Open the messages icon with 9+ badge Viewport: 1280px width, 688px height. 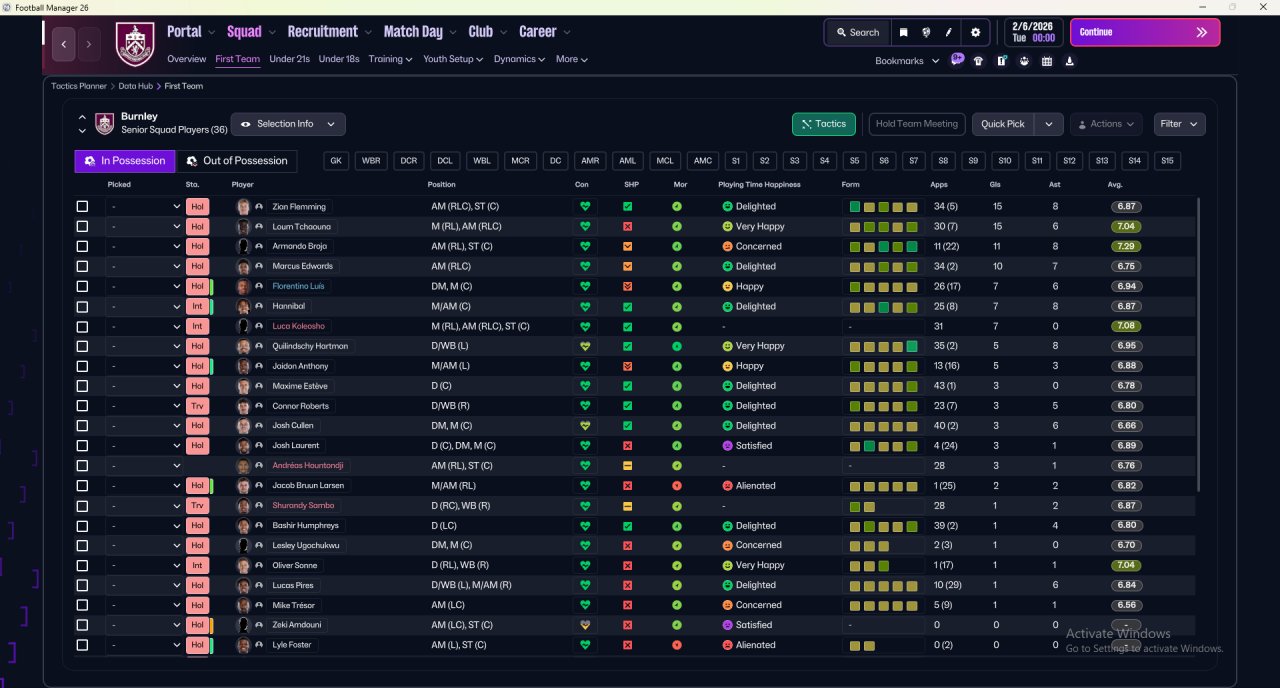[x=957, y=60]
